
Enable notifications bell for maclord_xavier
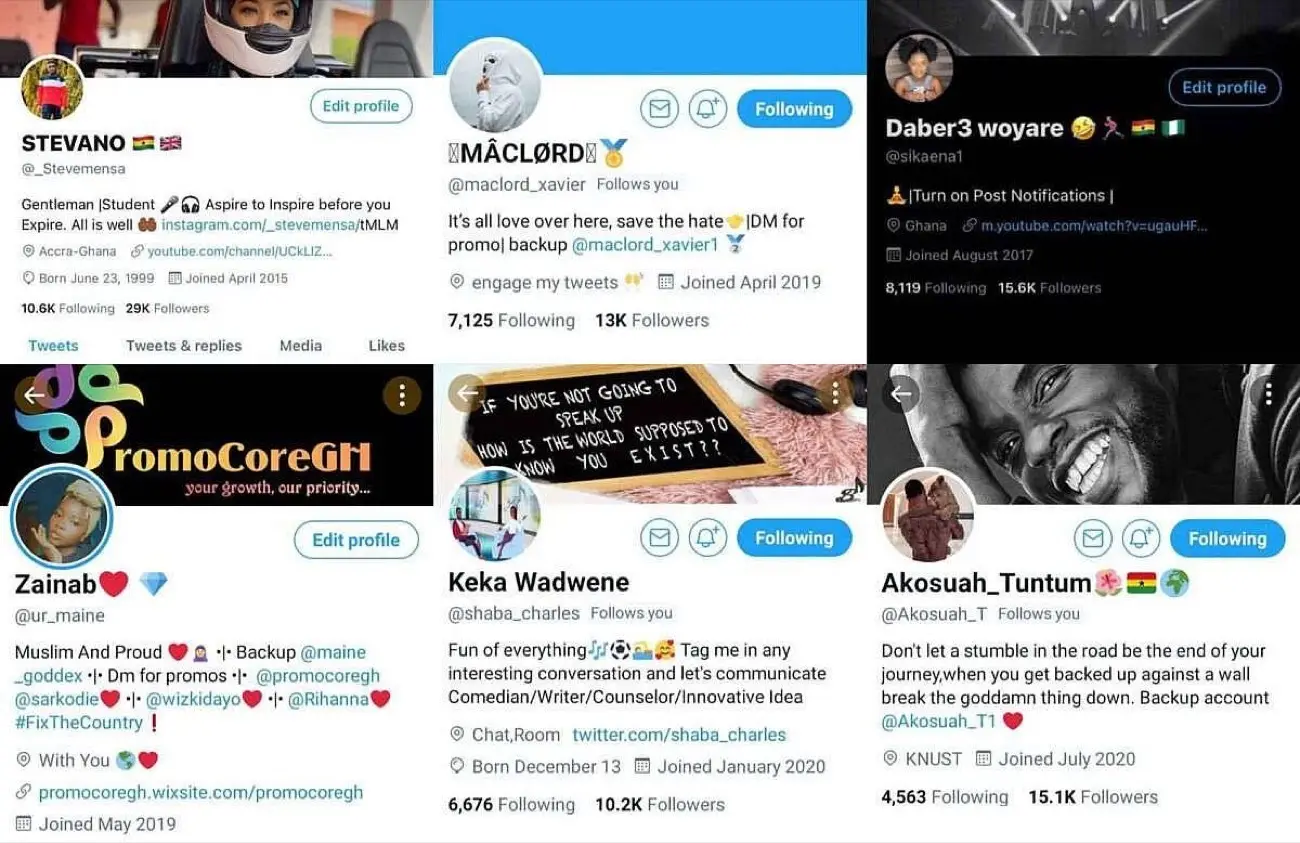click(x=708, y=109)
